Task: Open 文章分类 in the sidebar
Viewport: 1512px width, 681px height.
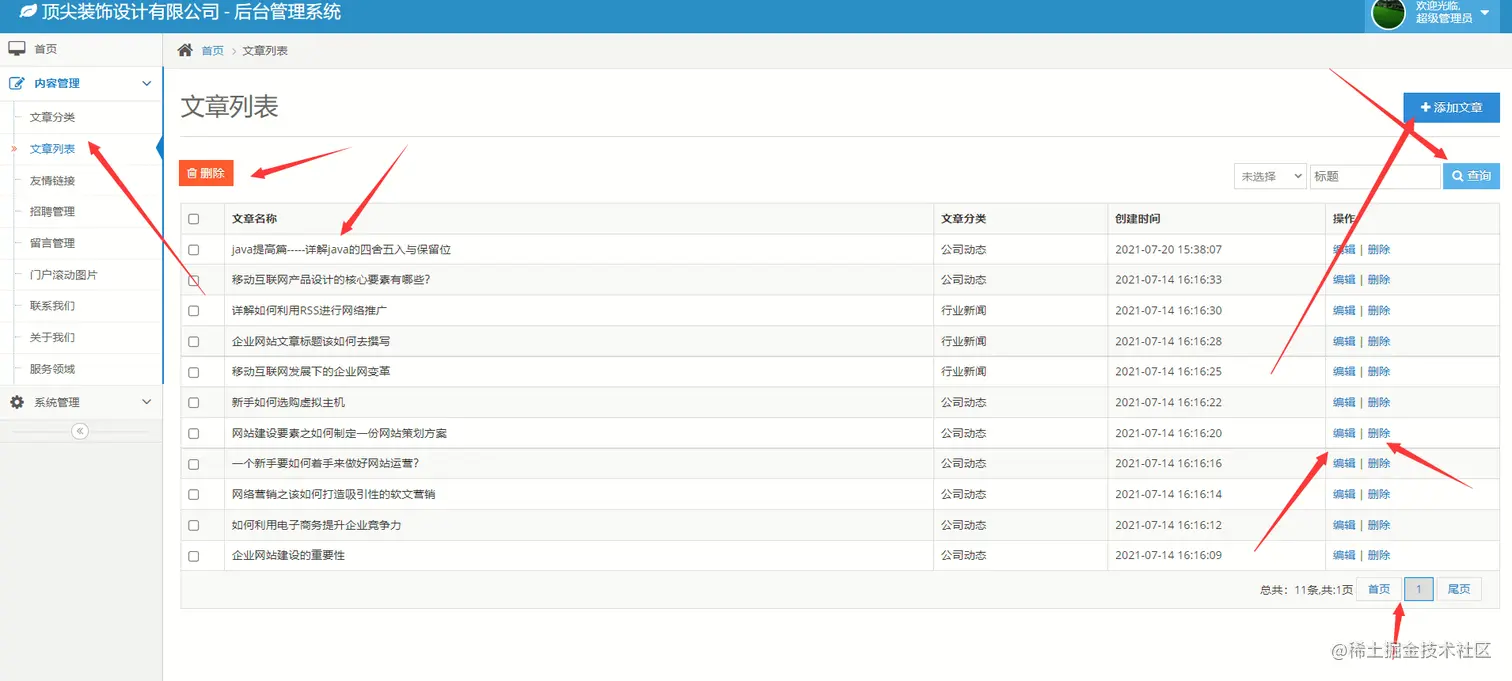Action: click(52, 117)
